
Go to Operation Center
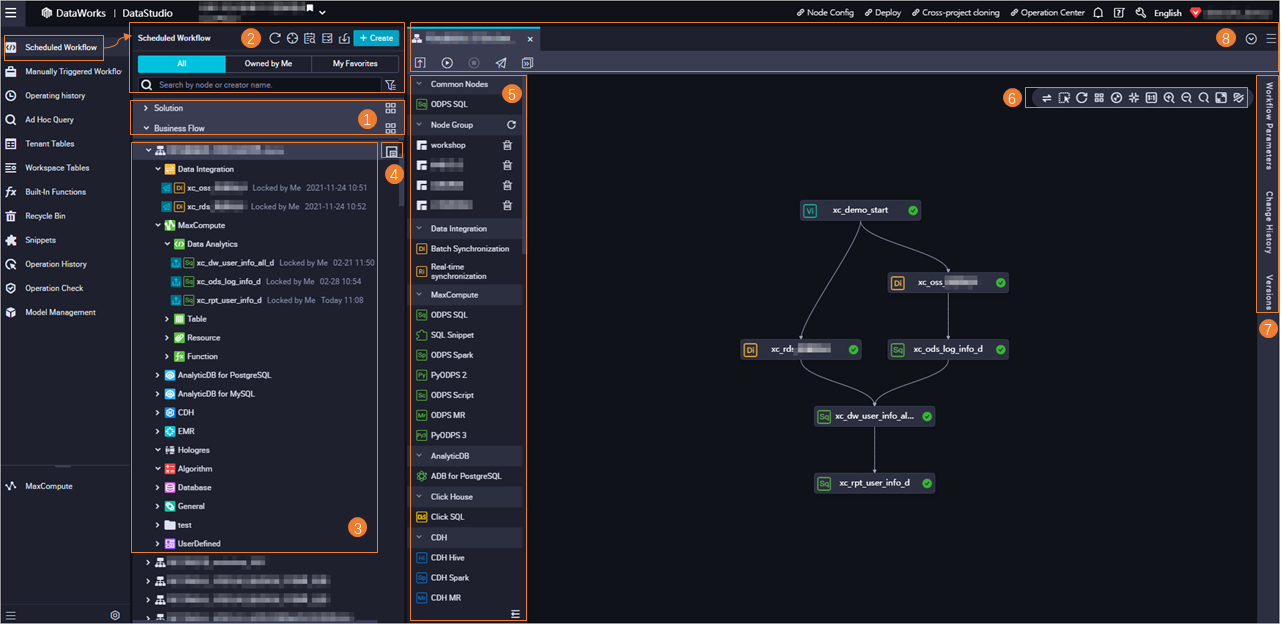point(1047,13)
